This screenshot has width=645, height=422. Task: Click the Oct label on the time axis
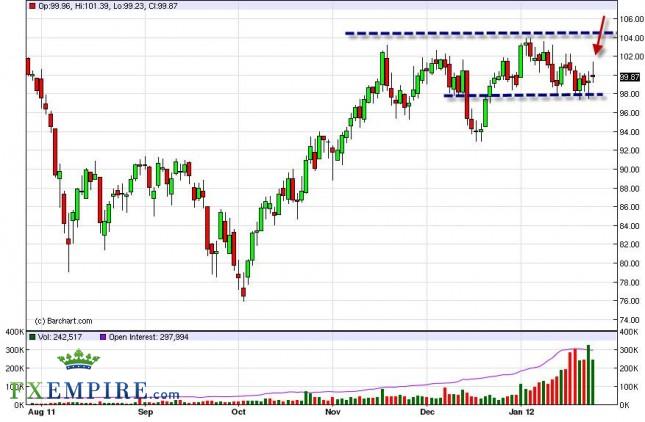point(239,411)
